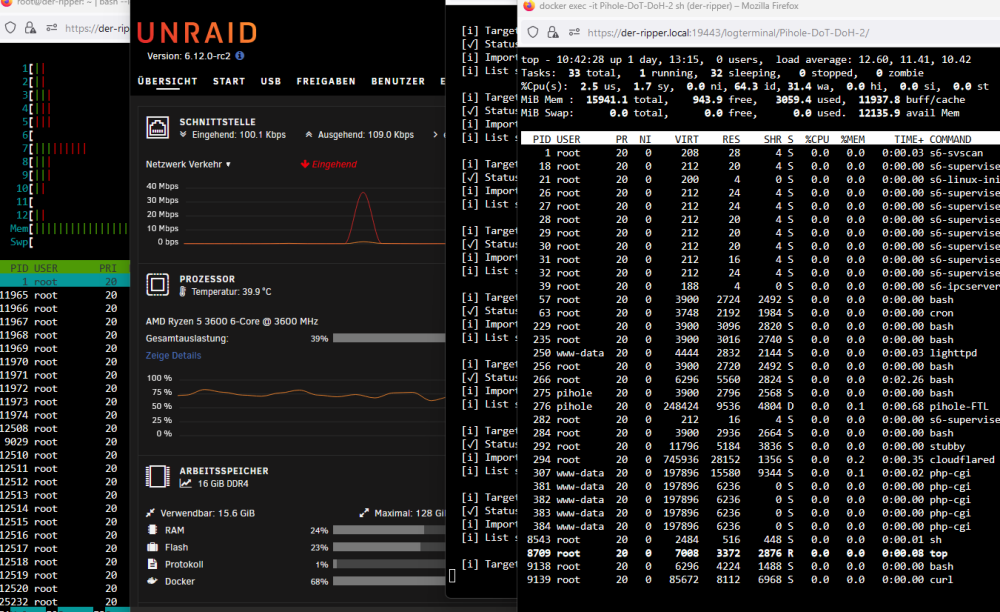Click the stubby process row
The image size is (1000, 612).
click(x=760, y=446)
